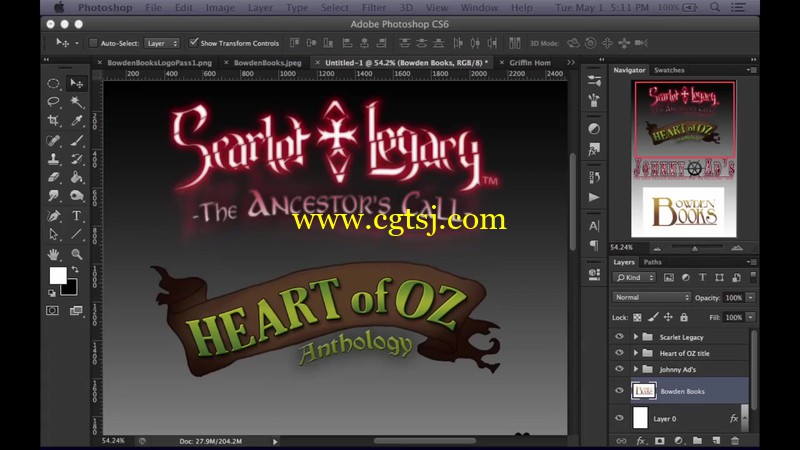The height and width of the screenshot is (450, 800).
Task: Hide Layer 0 visibility eye
Action: click(619, 418)
